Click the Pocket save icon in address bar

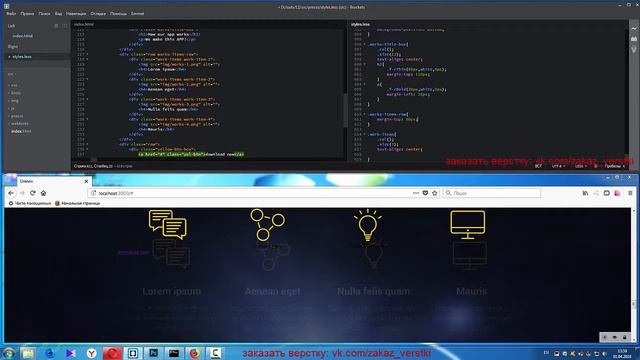tap(425, 193)
